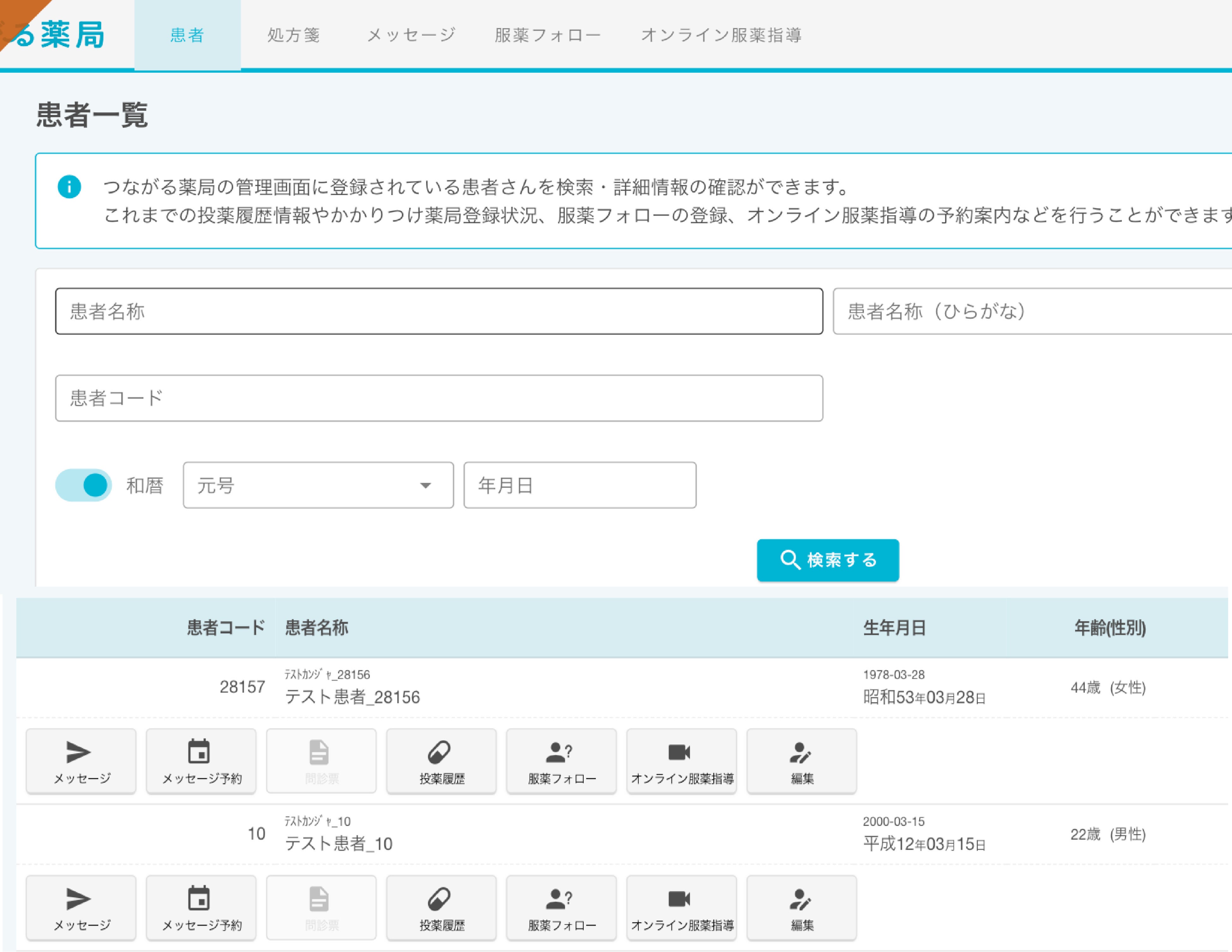This screenshot has height=952, width=1232.
Task: Open Message Reservation for patient 28157
Action: (x=201, y=761)
